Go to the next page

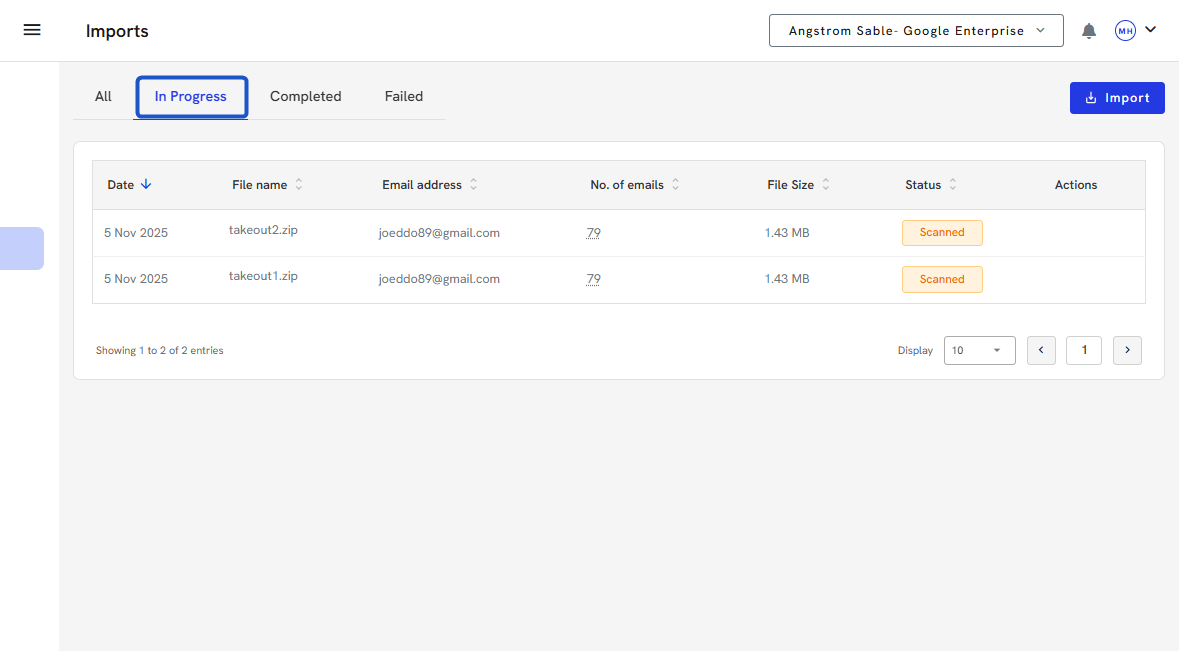[x=1127, y=350]
